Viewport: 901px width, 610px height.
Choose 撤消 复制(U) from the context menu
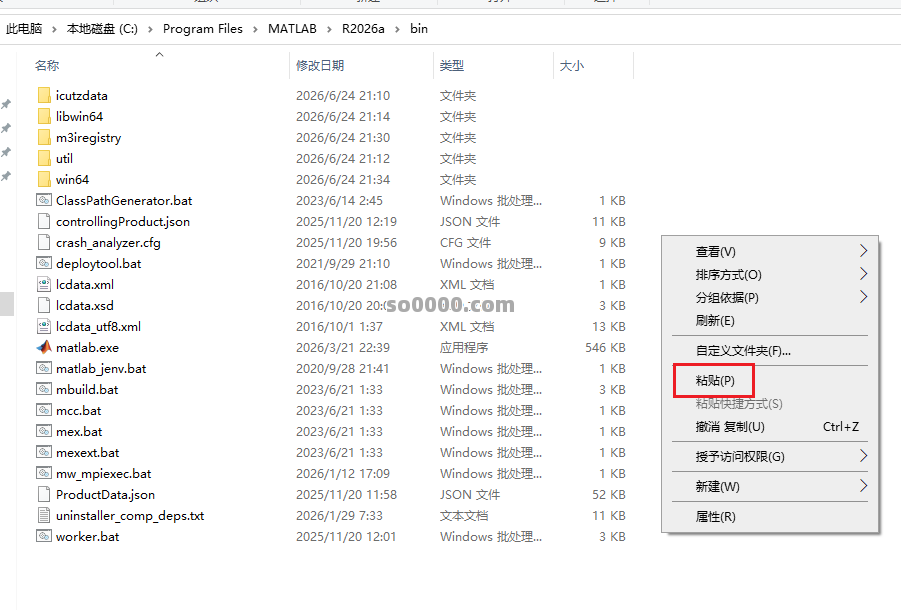tap(770, 427)
